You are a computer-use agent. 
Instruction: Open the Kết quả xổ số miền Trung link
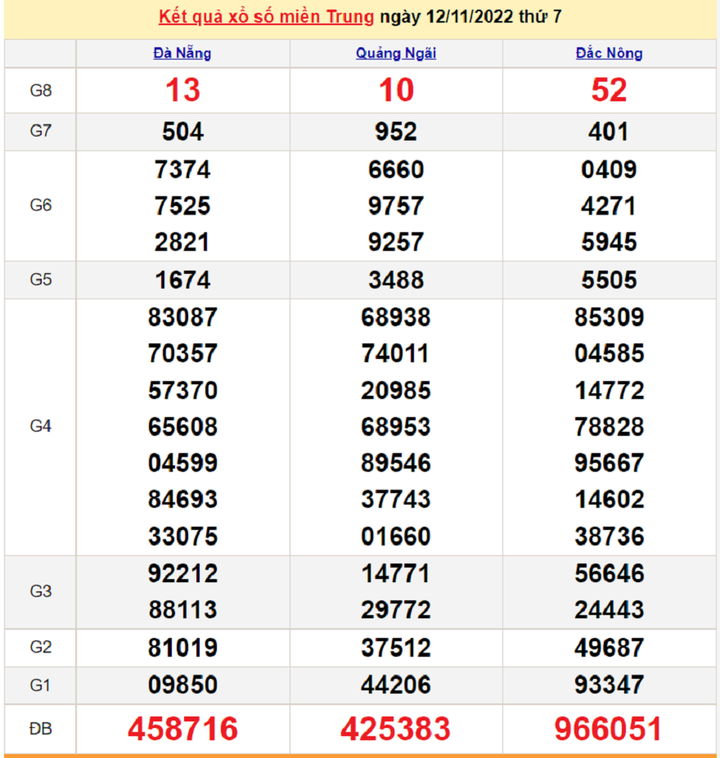pos(266,17)
